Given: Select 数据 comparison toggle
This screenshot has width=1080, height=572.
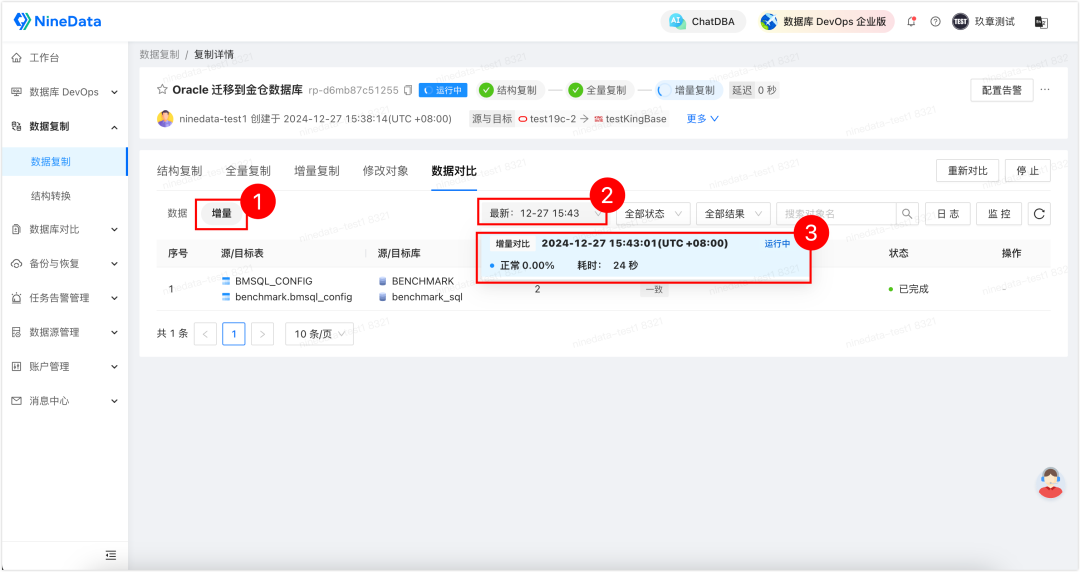Looking at the screenshot, I should (178, 214).
